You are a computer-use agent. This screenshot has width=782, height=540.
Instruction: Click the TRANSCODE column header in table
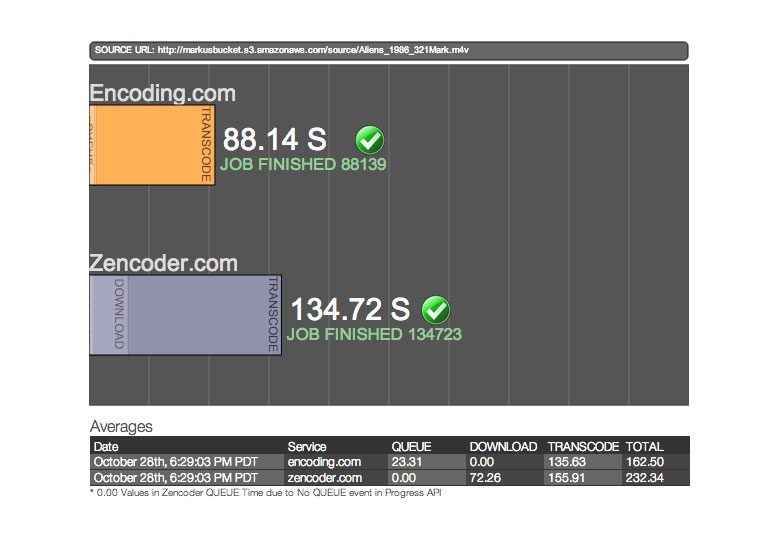tap(583, 447)
